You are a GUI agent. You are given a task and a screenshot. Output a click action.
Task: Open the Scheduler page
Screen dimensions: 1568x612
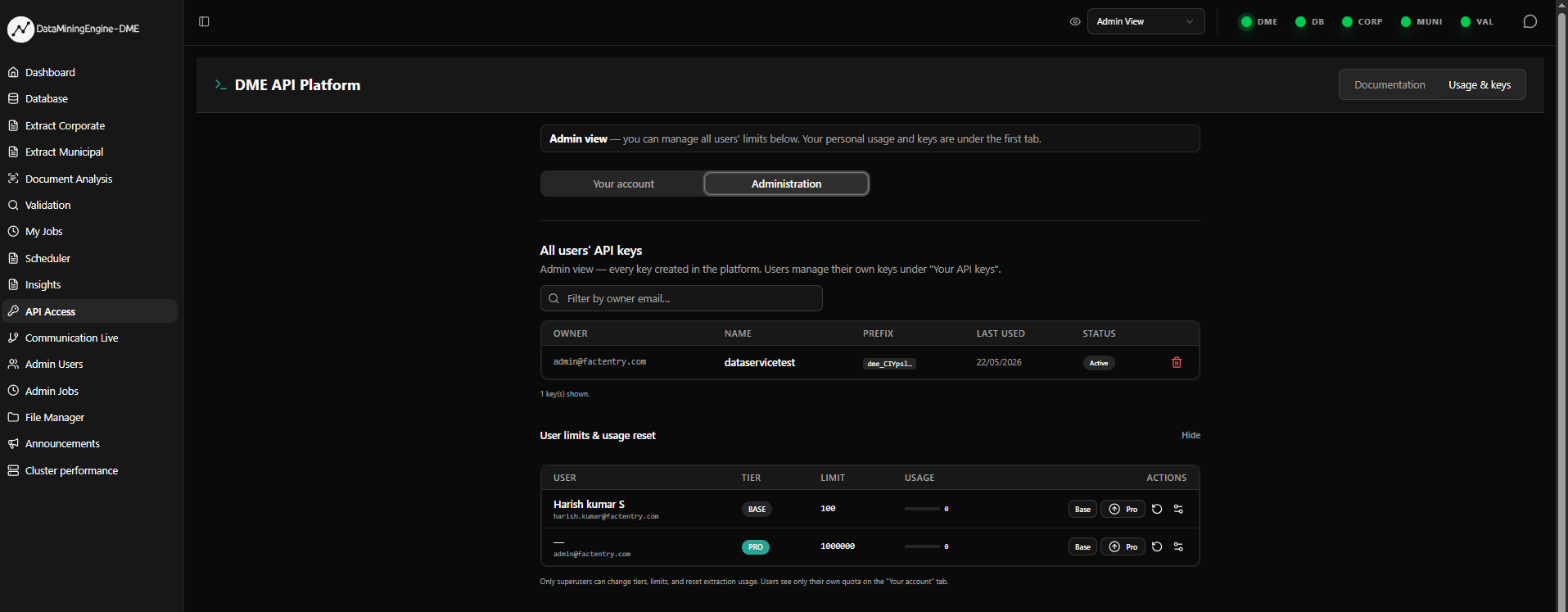90,258
